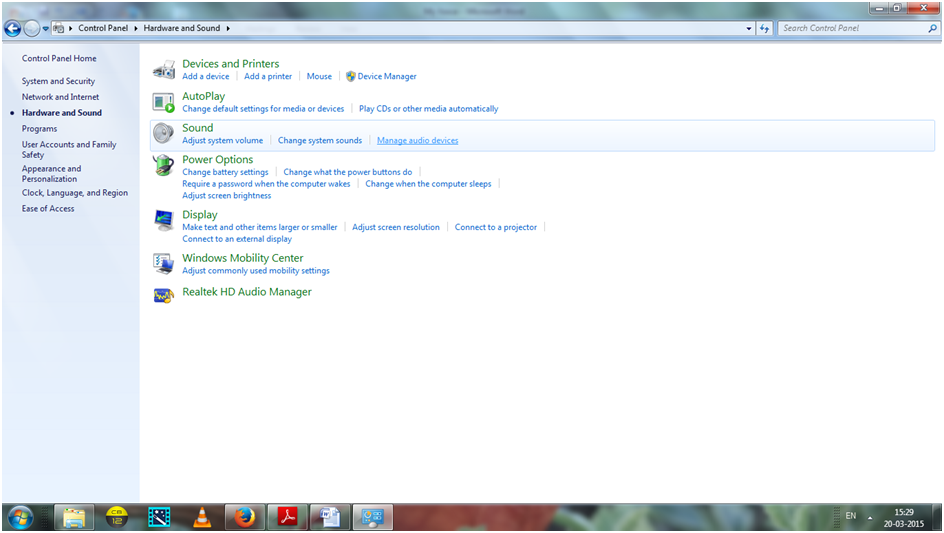
Task: Click Devices and Printers heading
Action: point(231,64)
